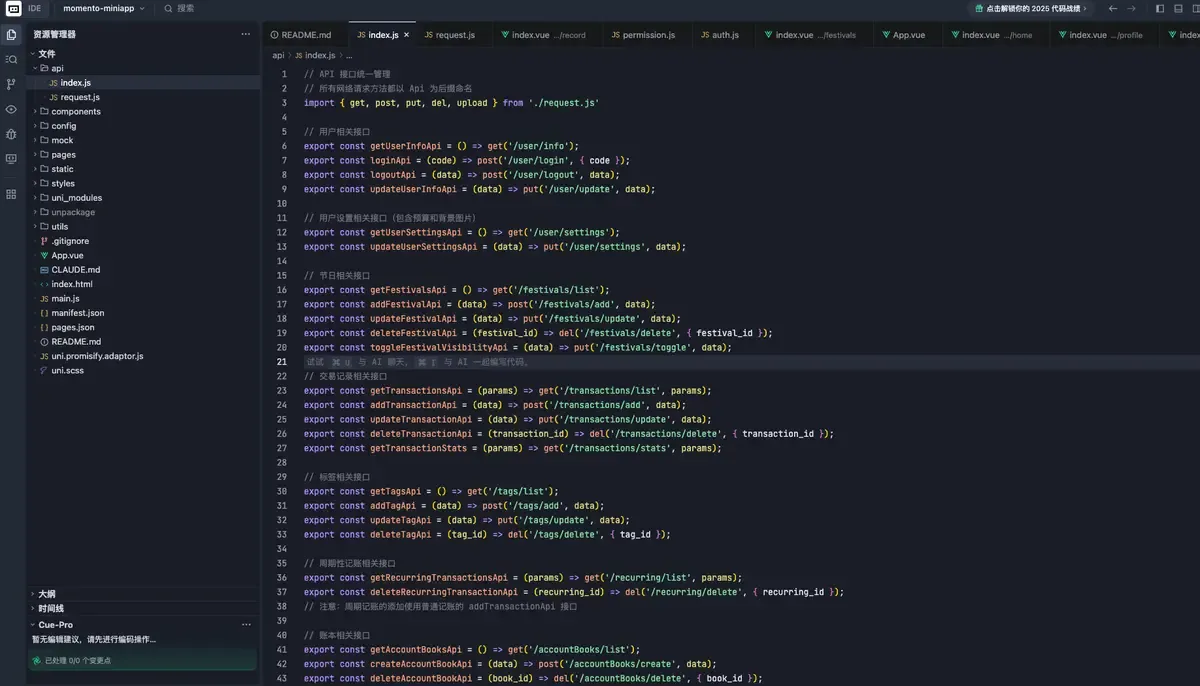This screenshot has width=1200, height=686.
Task: Click the 已处理 0/0 个变更点 status bar
Action: [143, 660]
